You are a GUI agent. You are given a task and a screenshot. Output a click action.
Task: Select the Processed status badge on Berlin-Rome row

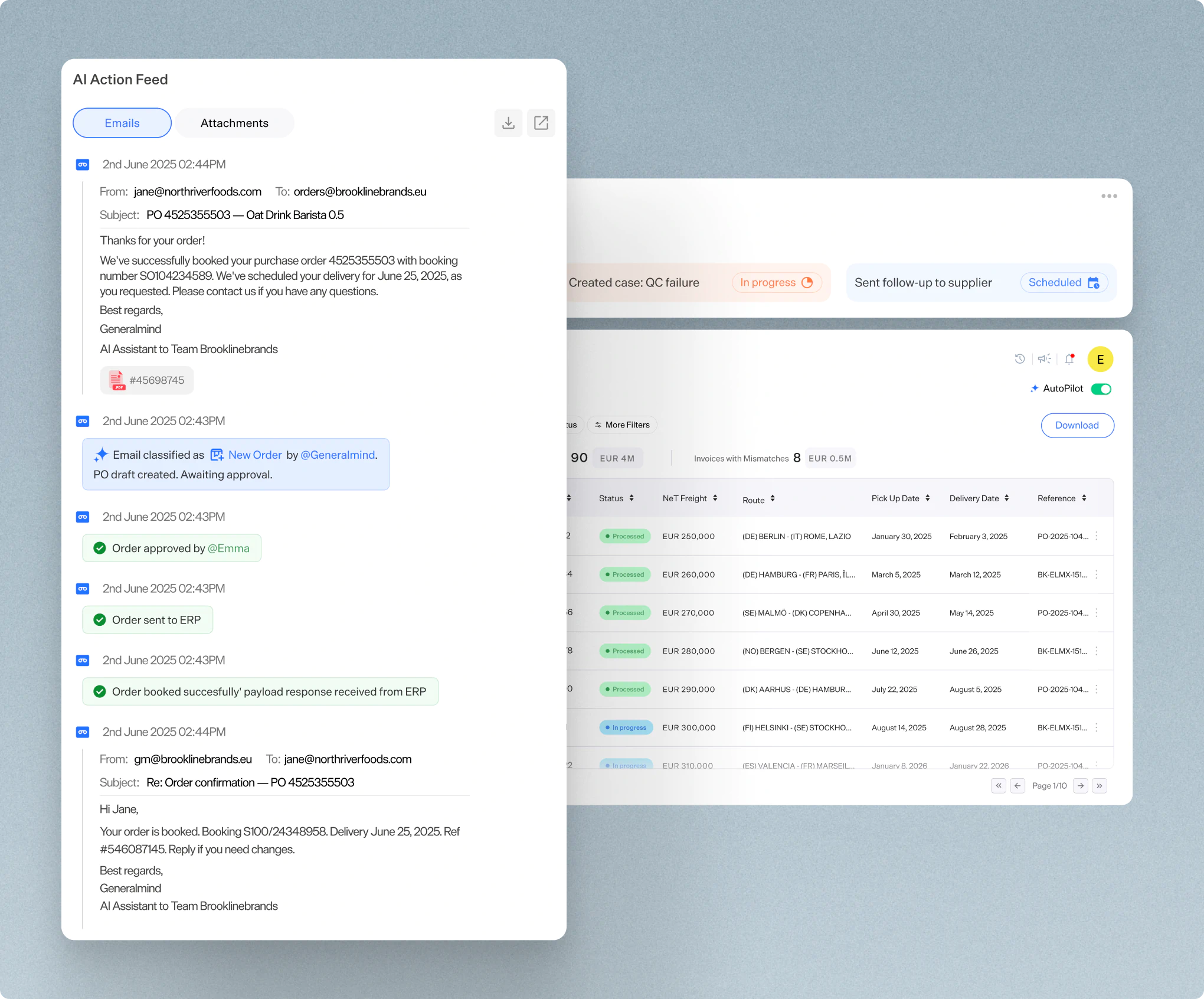pyautogui.click(x=624, y=536)
